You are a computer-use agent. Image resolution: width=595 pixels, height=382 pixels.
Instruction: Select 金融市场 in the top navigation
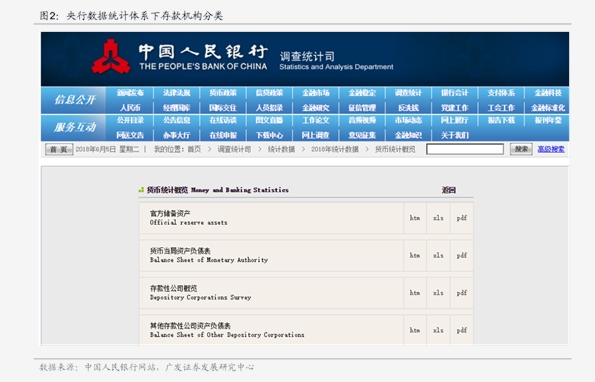pos(316,93)
